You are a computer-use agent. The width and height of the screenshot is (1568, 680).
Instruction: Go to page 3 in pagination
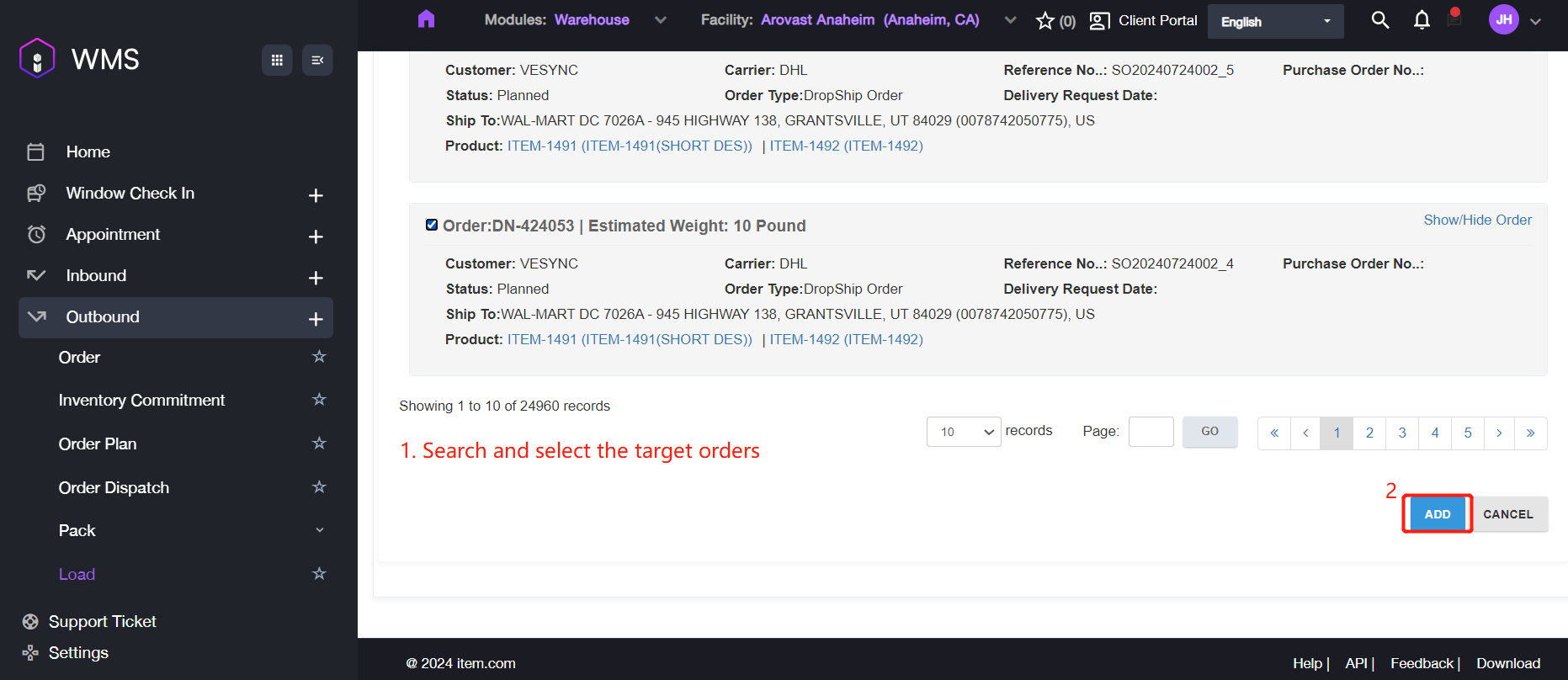(1402, 433)
